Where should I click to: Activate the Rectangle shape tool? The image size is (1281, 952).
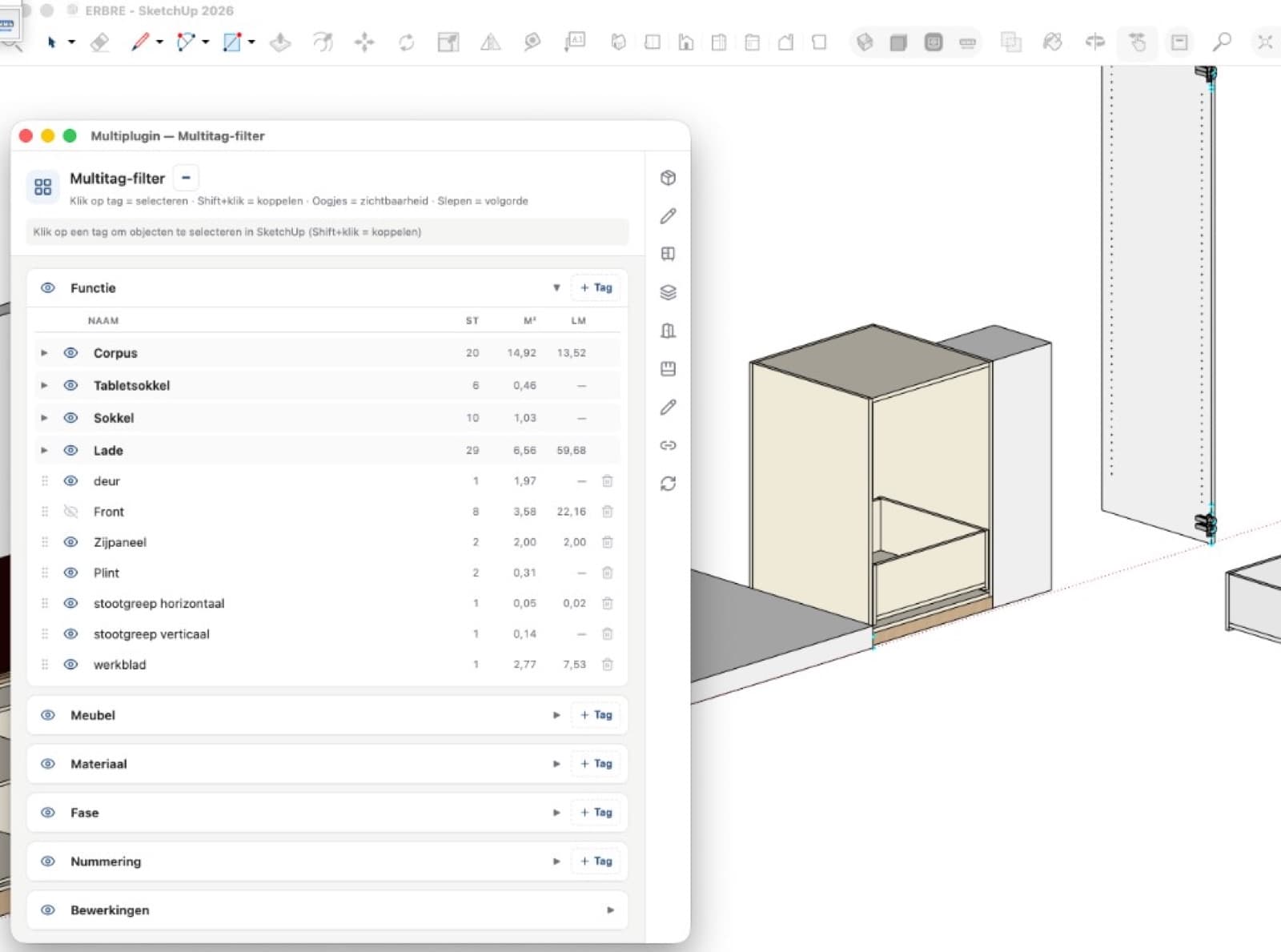click(x=232, y=42)
